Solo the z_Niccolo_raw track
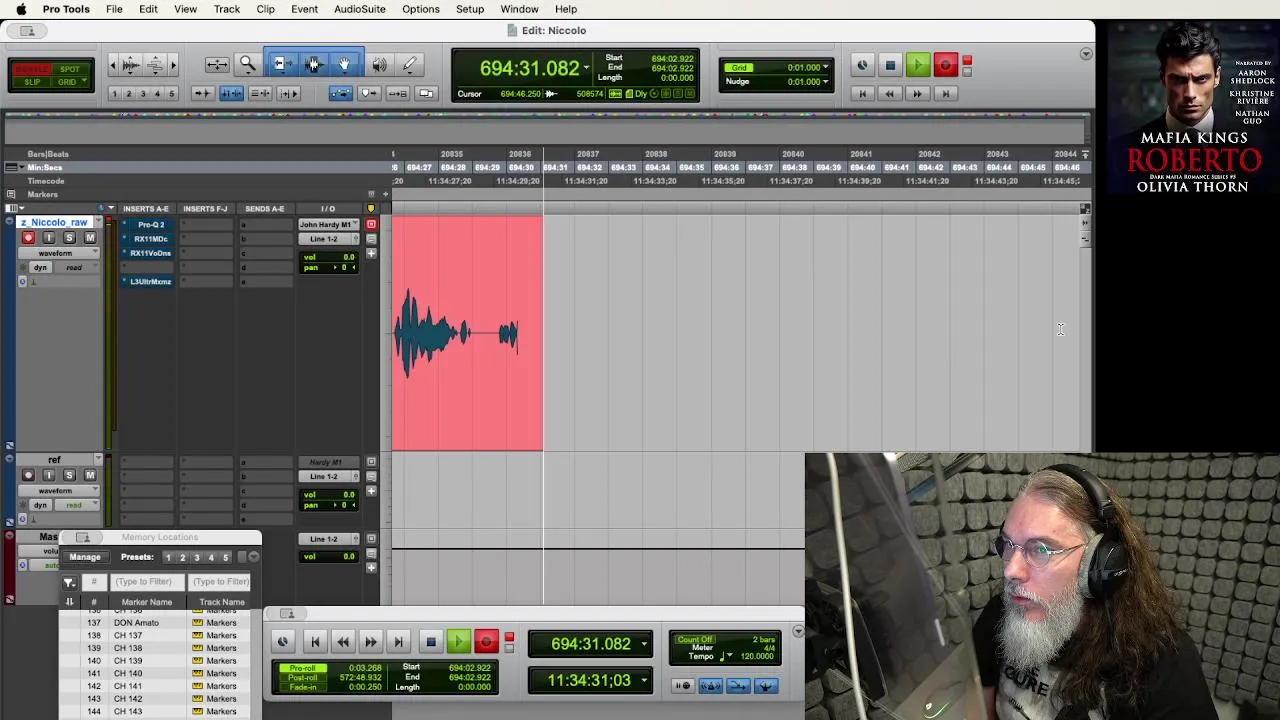This screenshot has height=720, width=1280. coord(69,238)
